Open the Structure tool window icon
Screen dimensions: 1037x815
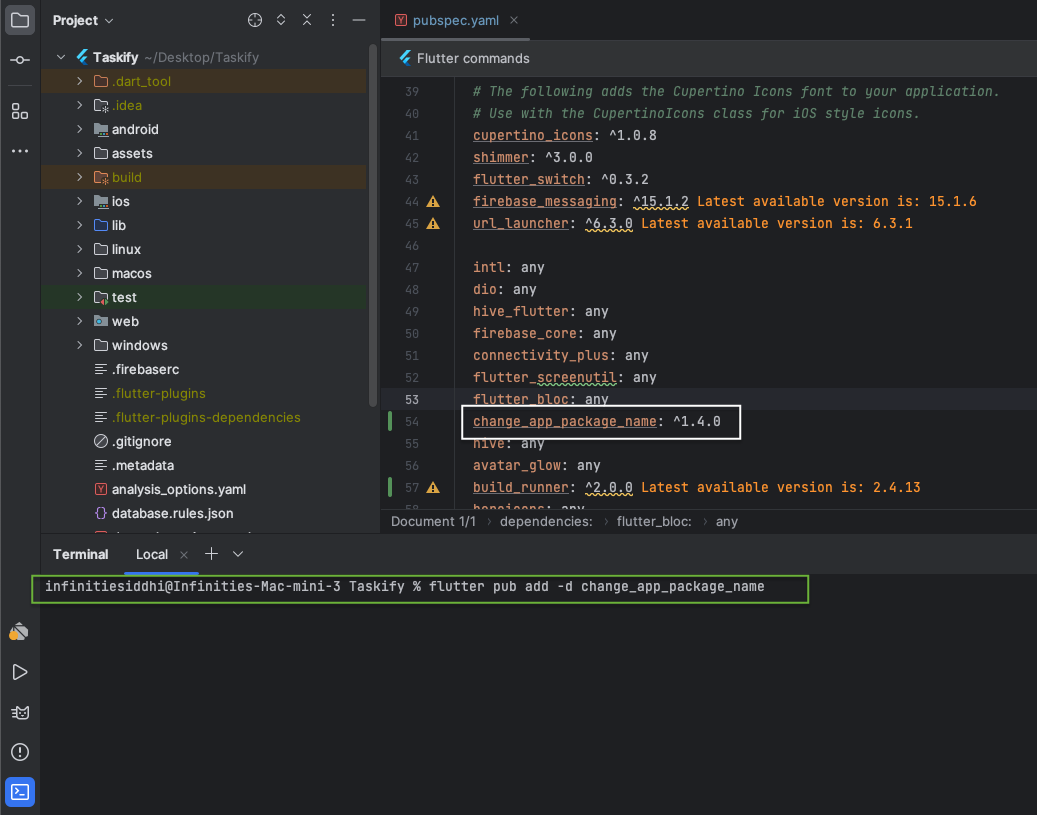pos(20,111)
